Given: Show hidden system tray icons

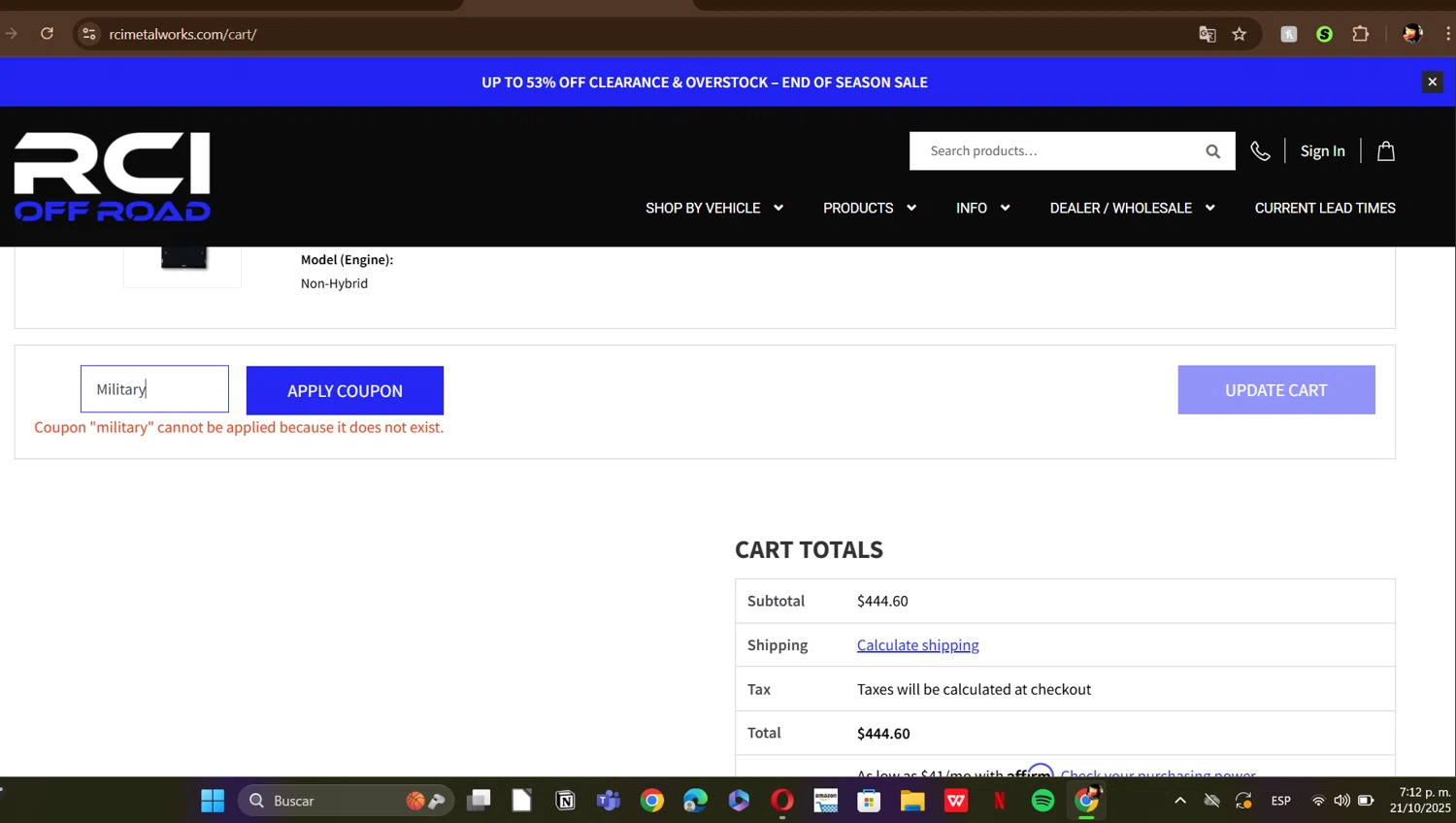Looking at the screenshot, I should tap(1179, 801).
